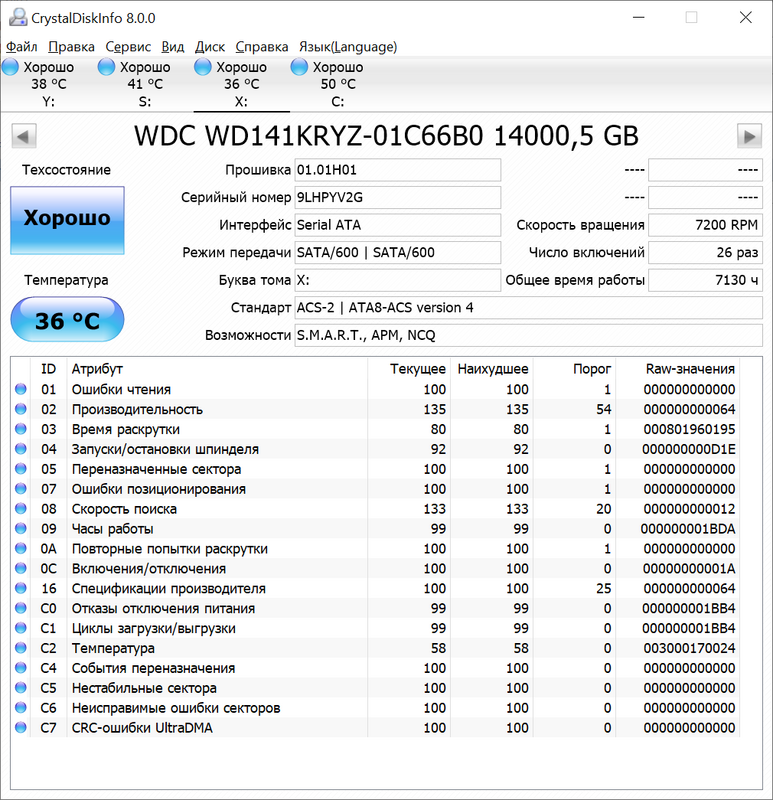This screenshot has height=800, width=773.
Task: Select attribute name Скорость поиска
Action: pos(124,509)
